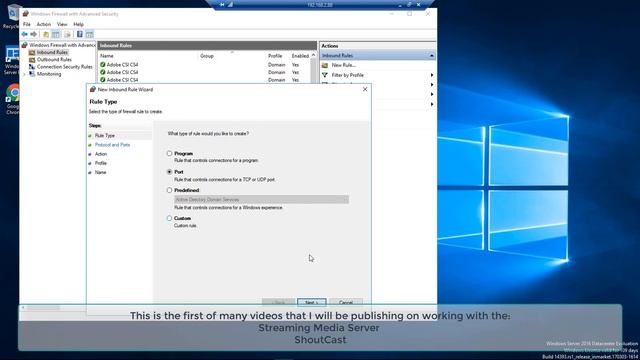The image size is (640, 360).
Task: Select Inbound Rules in the tree
Action: 52,52
